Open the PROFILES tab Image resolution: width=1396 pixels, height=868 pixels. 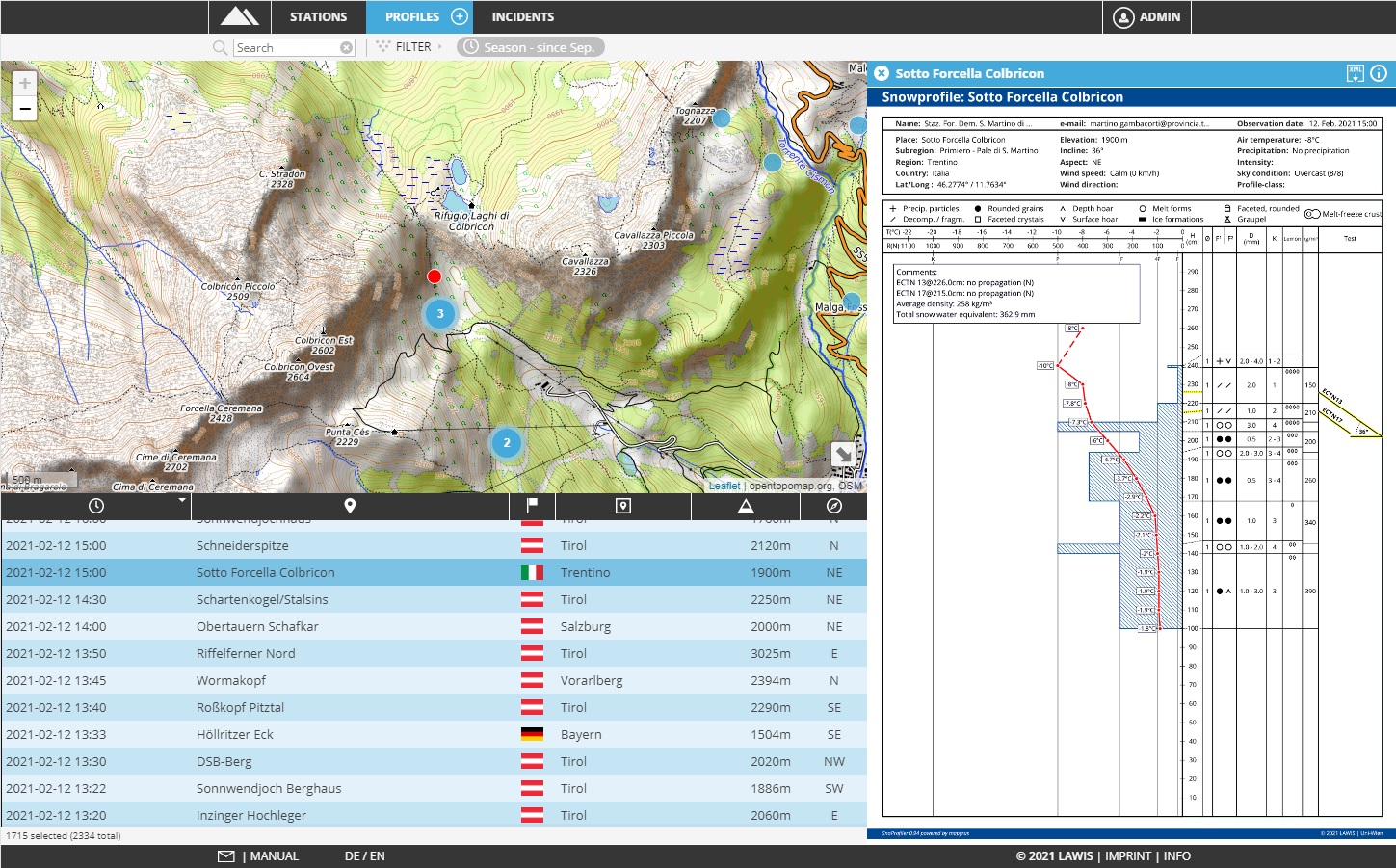pyautogui.click(x=411, y=16)
